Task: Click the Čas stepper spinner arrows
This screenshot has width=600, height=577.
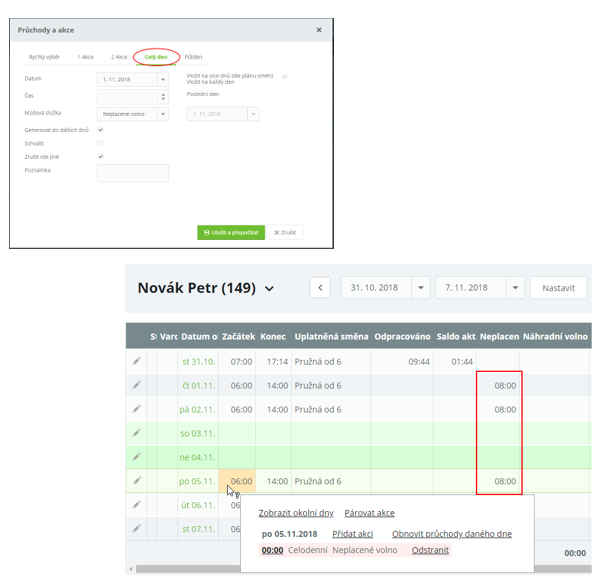Action: [x=163, y=96]
